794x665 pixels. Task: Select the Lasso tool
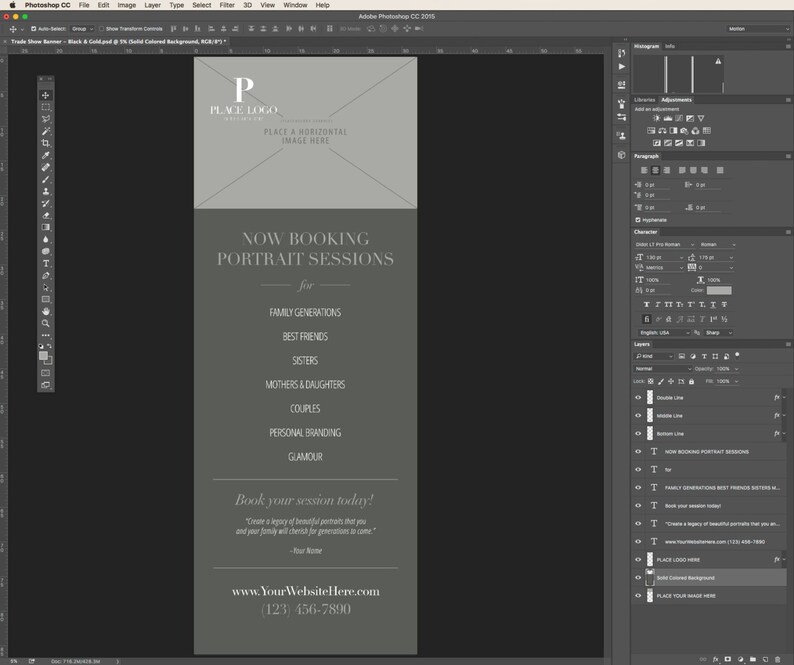coord(46,119)
